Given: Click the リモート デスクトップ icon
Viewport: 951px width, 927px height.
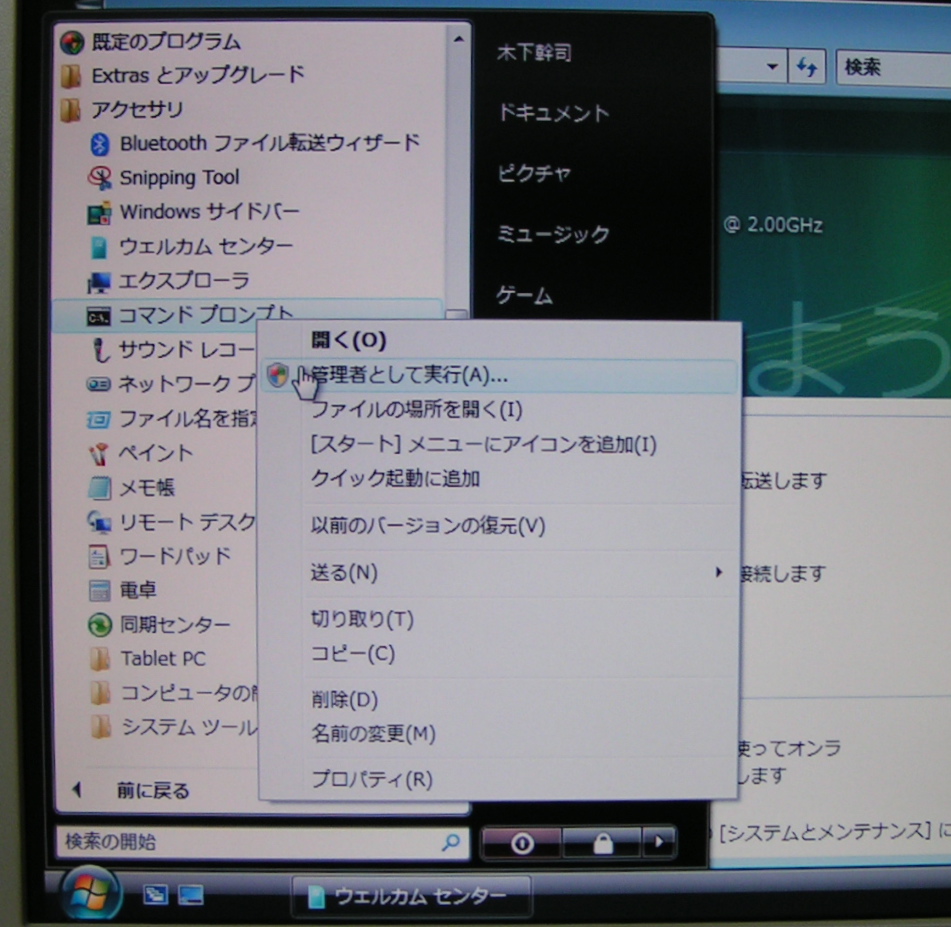Looking at the screenshot, I should (x=99, y=522).
